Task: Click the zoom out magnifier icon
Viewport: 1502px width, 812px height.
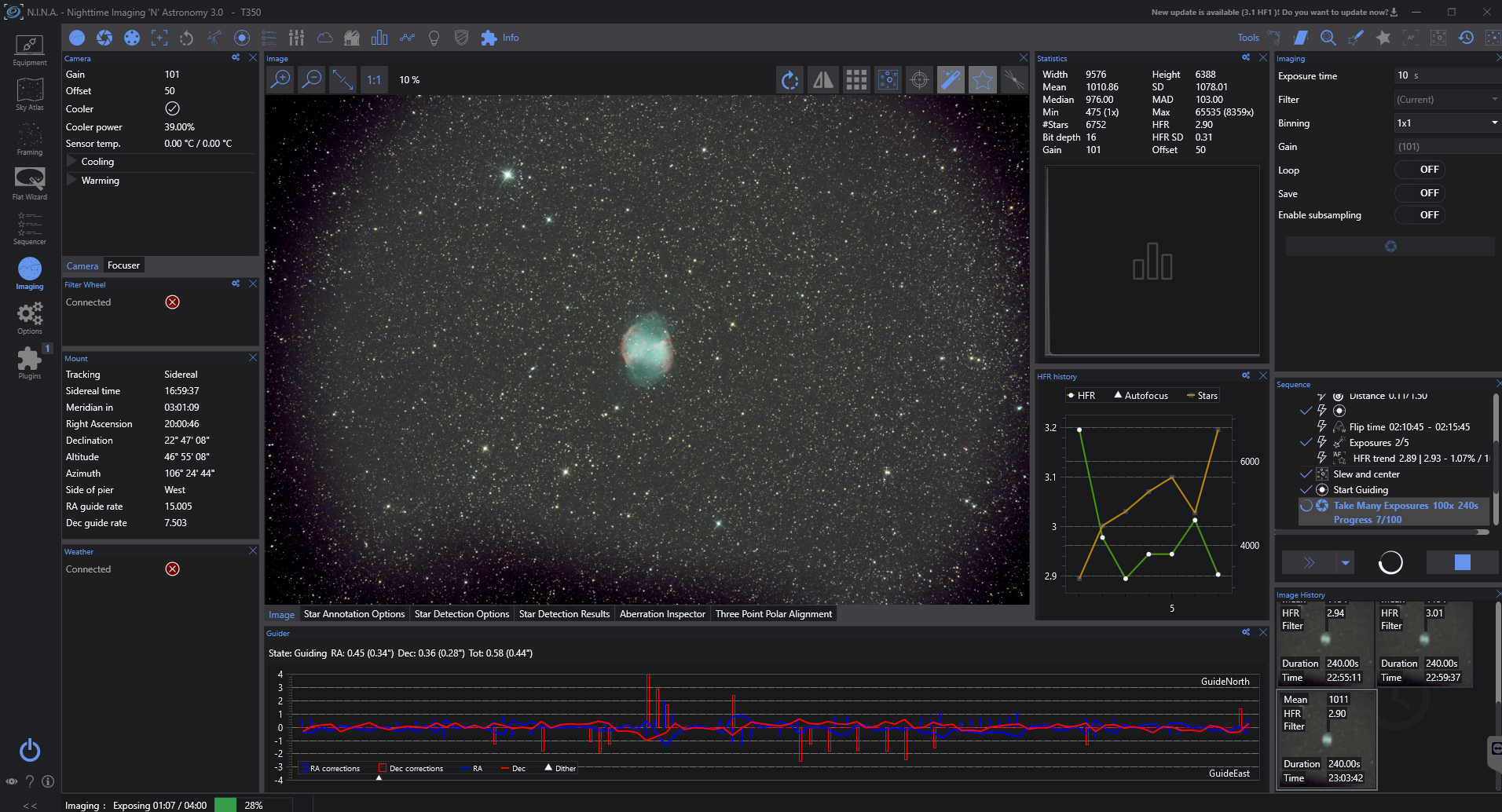Action: click(312, 79)
